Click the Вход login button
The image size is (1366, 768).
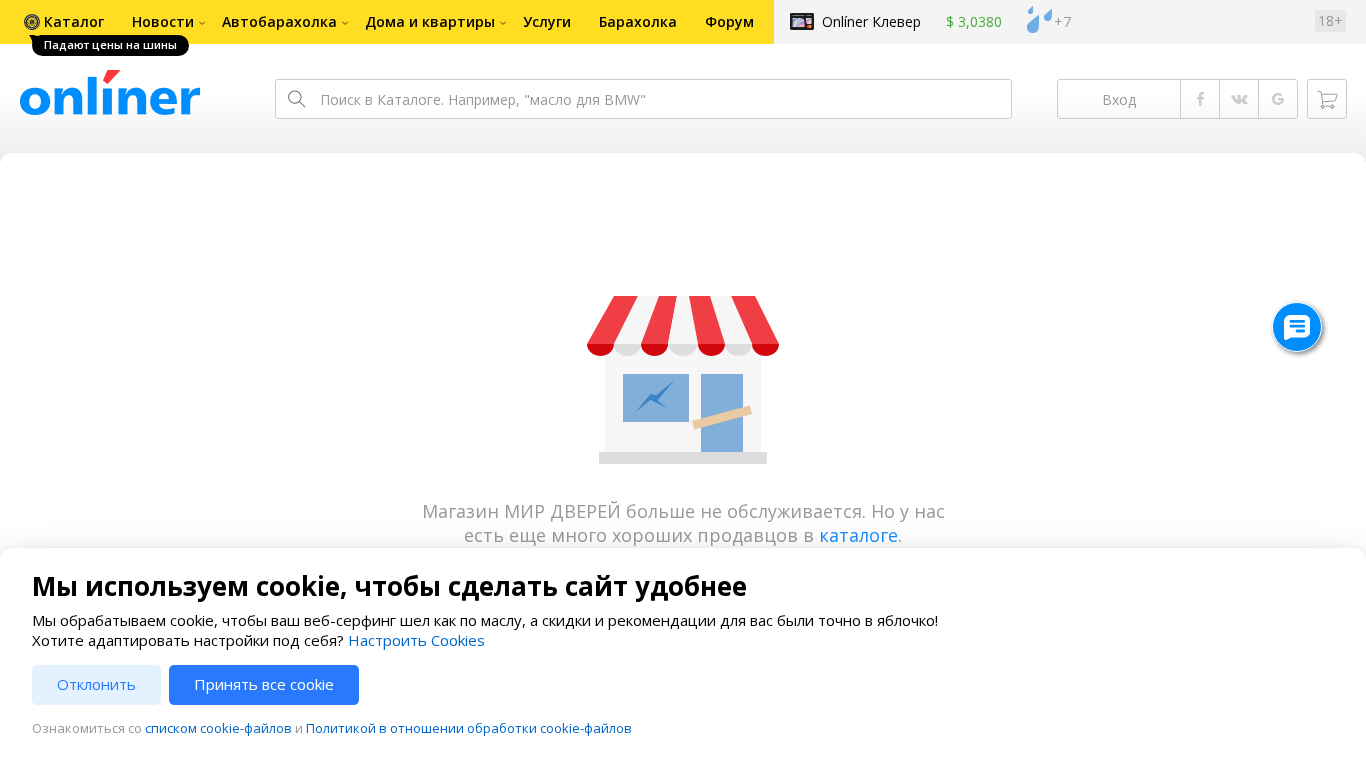1119,99
